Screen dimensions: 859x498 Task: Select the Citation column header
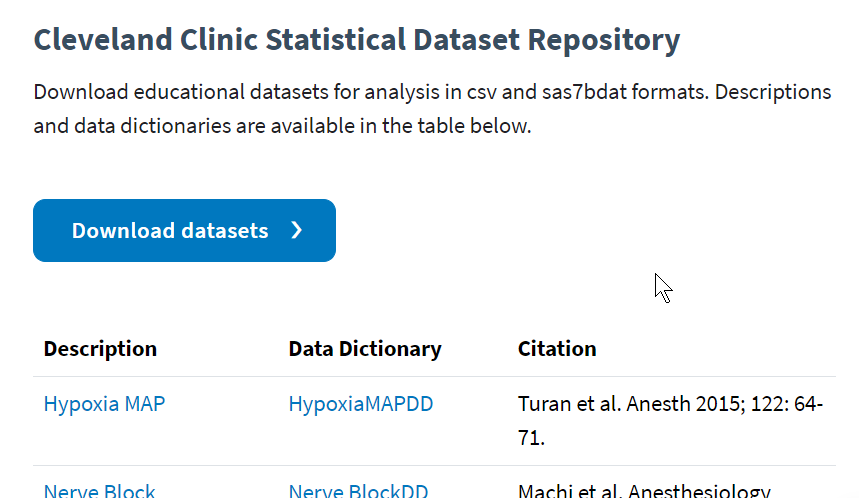point(557,349)
